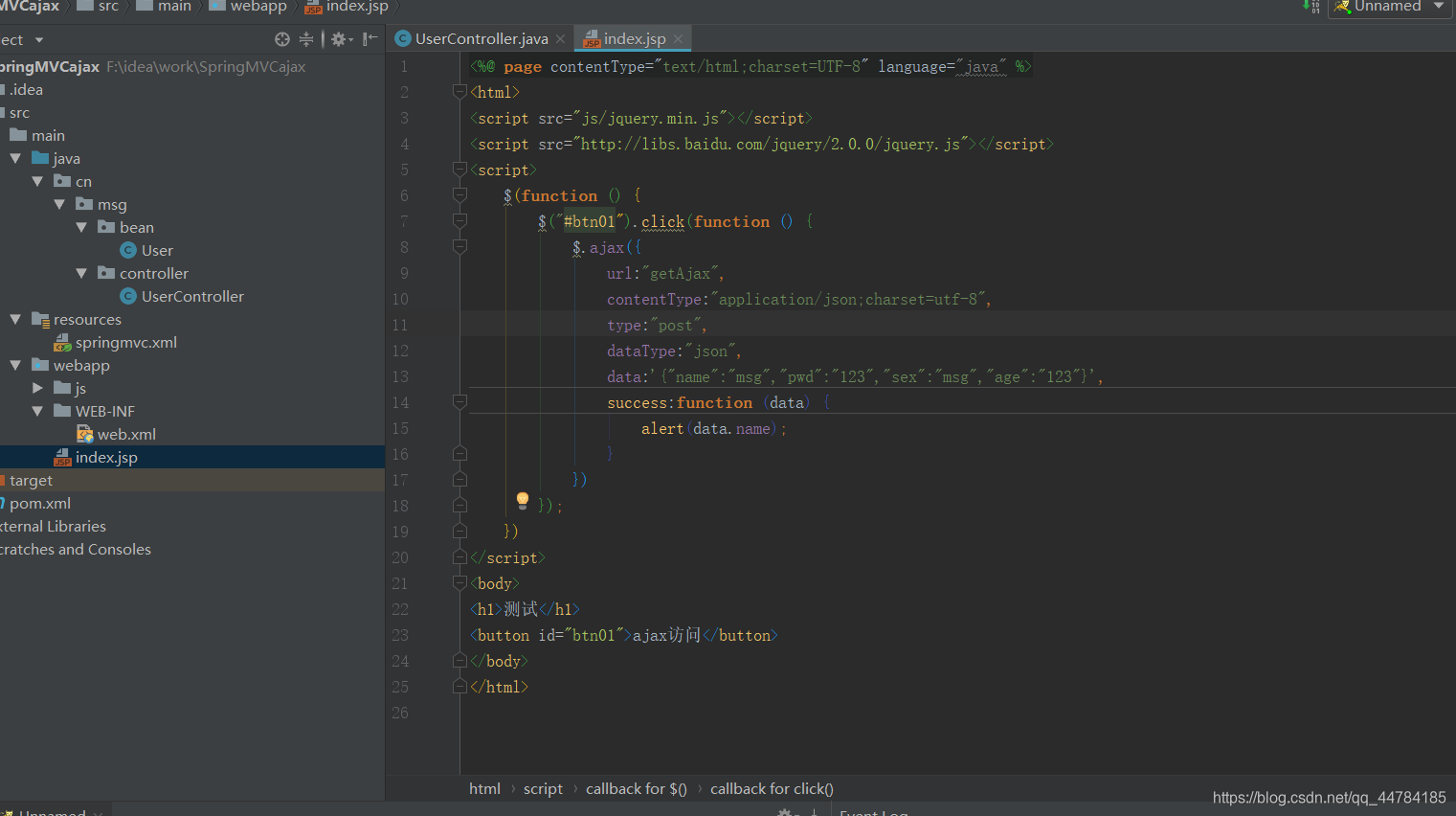This screenshot has height=816, width=1456.
Task: Select web.xml in project tree
Action: click(x=126, y=435)
